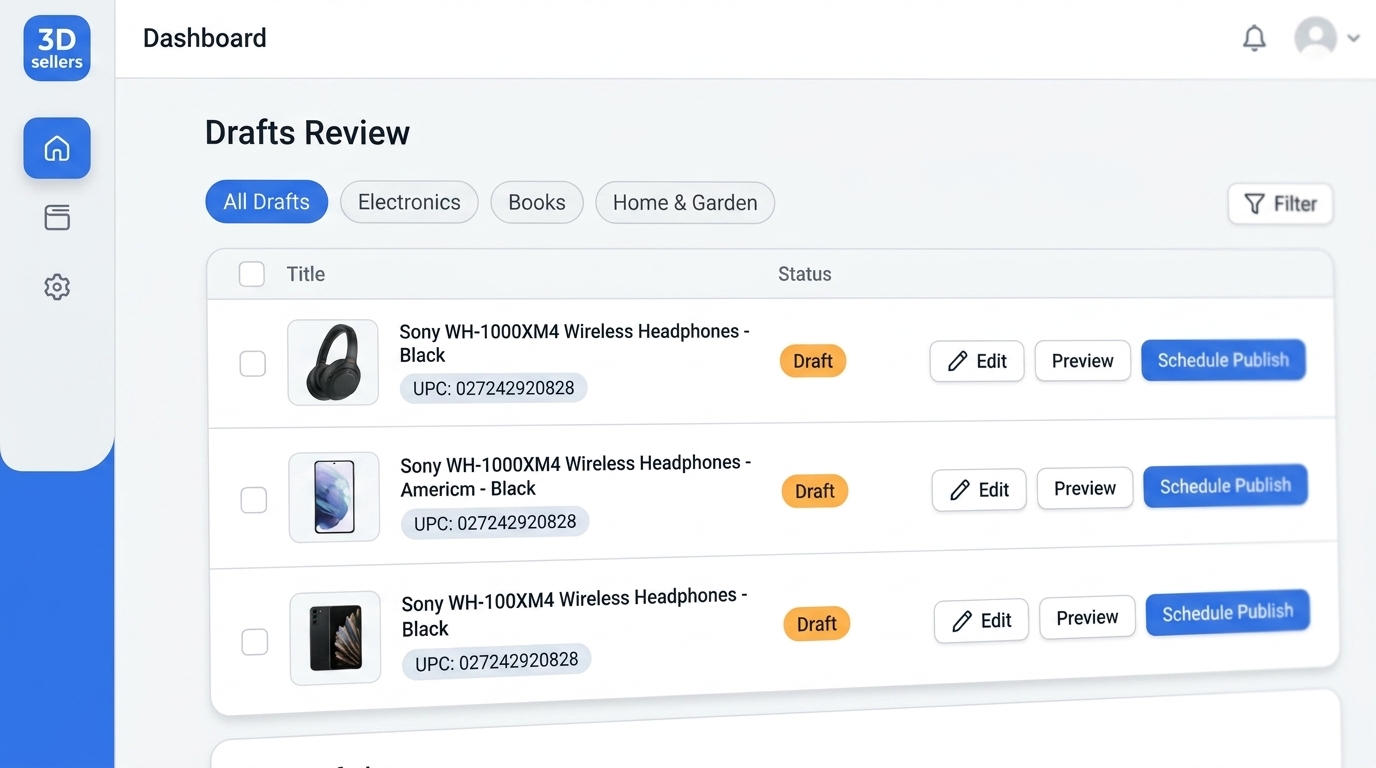Open the Filter button
1376x768 pixels.
[1280, 204]
